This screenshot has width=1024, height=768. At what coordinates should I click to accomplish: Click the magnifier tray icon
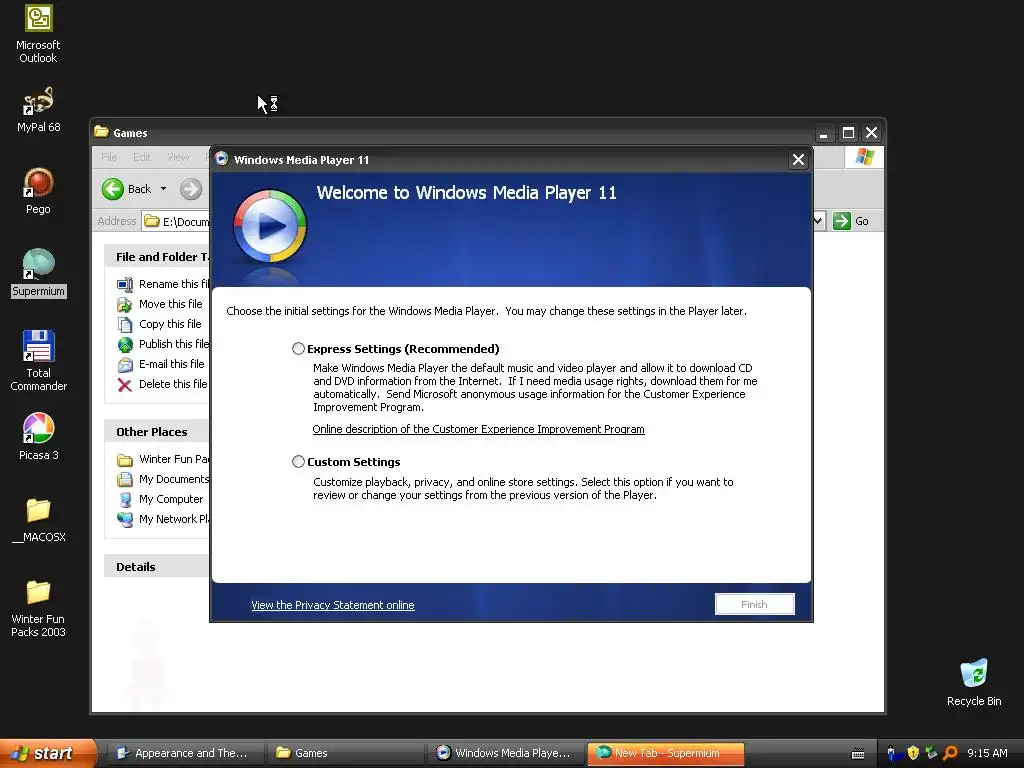[x=950, y=753]
